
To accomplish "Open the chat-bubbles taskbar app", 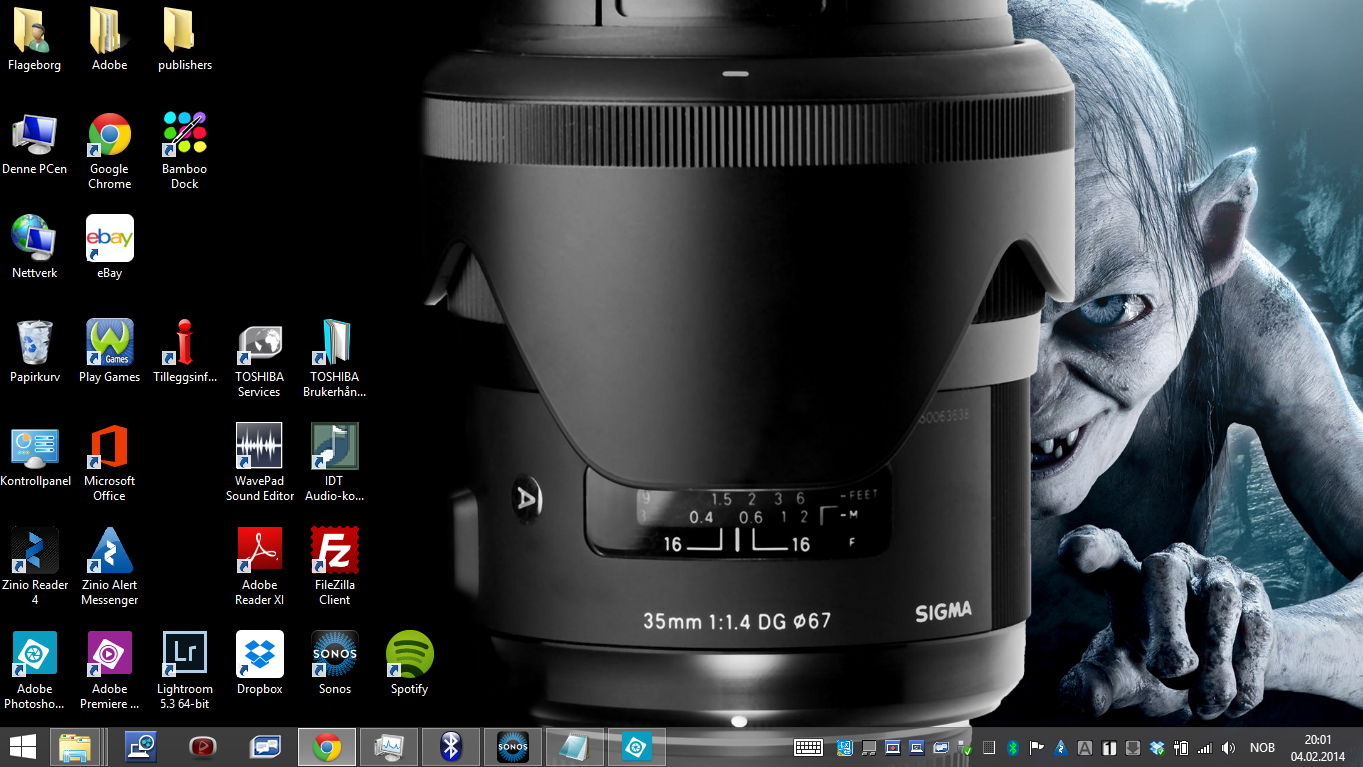I will pyautogui.click(x=265, y=747).
